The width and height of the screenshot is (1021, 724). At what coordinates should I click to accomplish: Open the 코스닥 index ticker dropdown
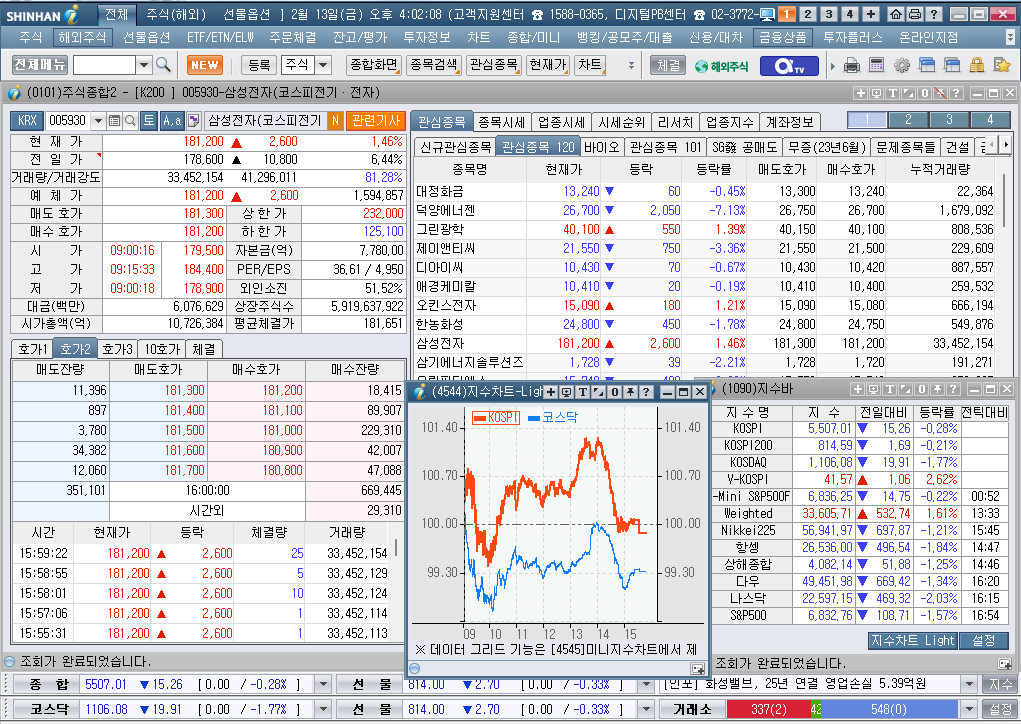[x=323, y=709]
